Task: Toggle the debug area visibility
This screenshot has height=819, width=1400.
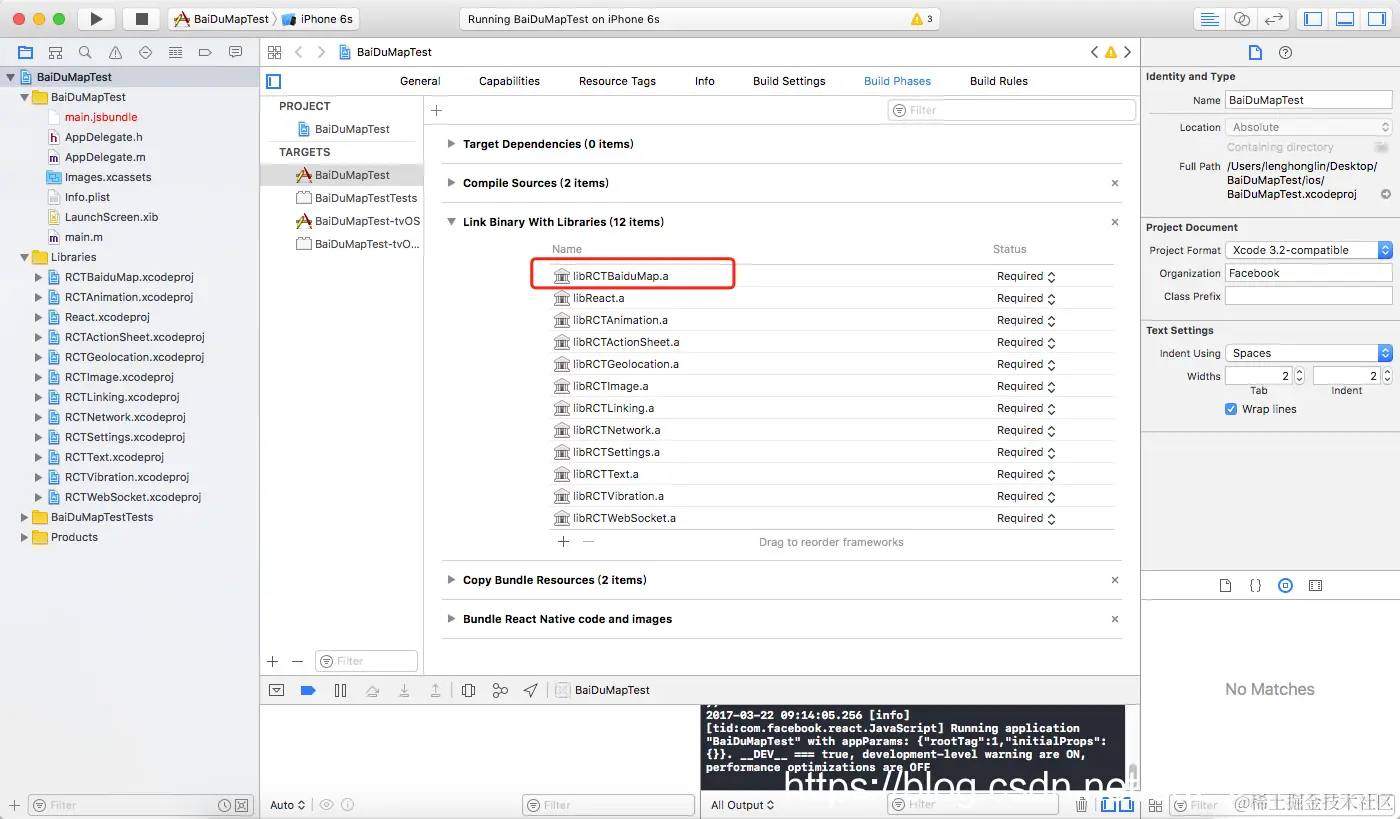Action: [x=1345, y=19]
